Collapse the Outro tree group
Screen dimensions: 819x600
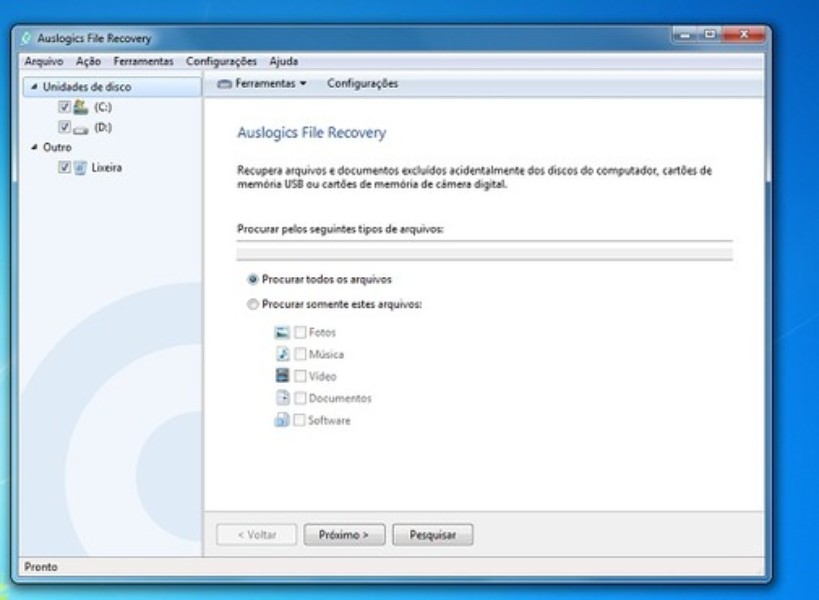coord(34,147)
